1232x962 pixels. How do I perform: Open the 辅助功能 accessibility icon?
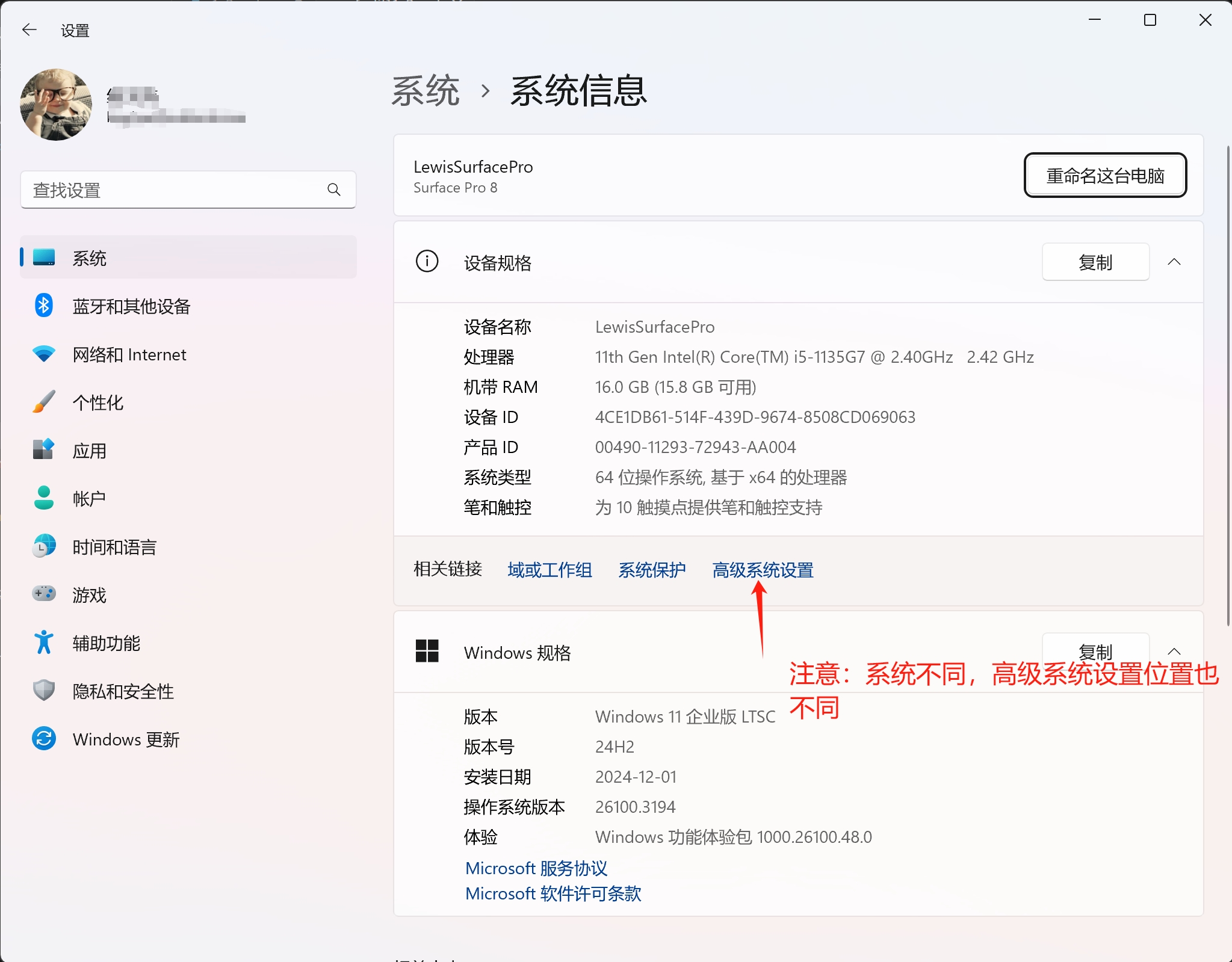[44, 643]
